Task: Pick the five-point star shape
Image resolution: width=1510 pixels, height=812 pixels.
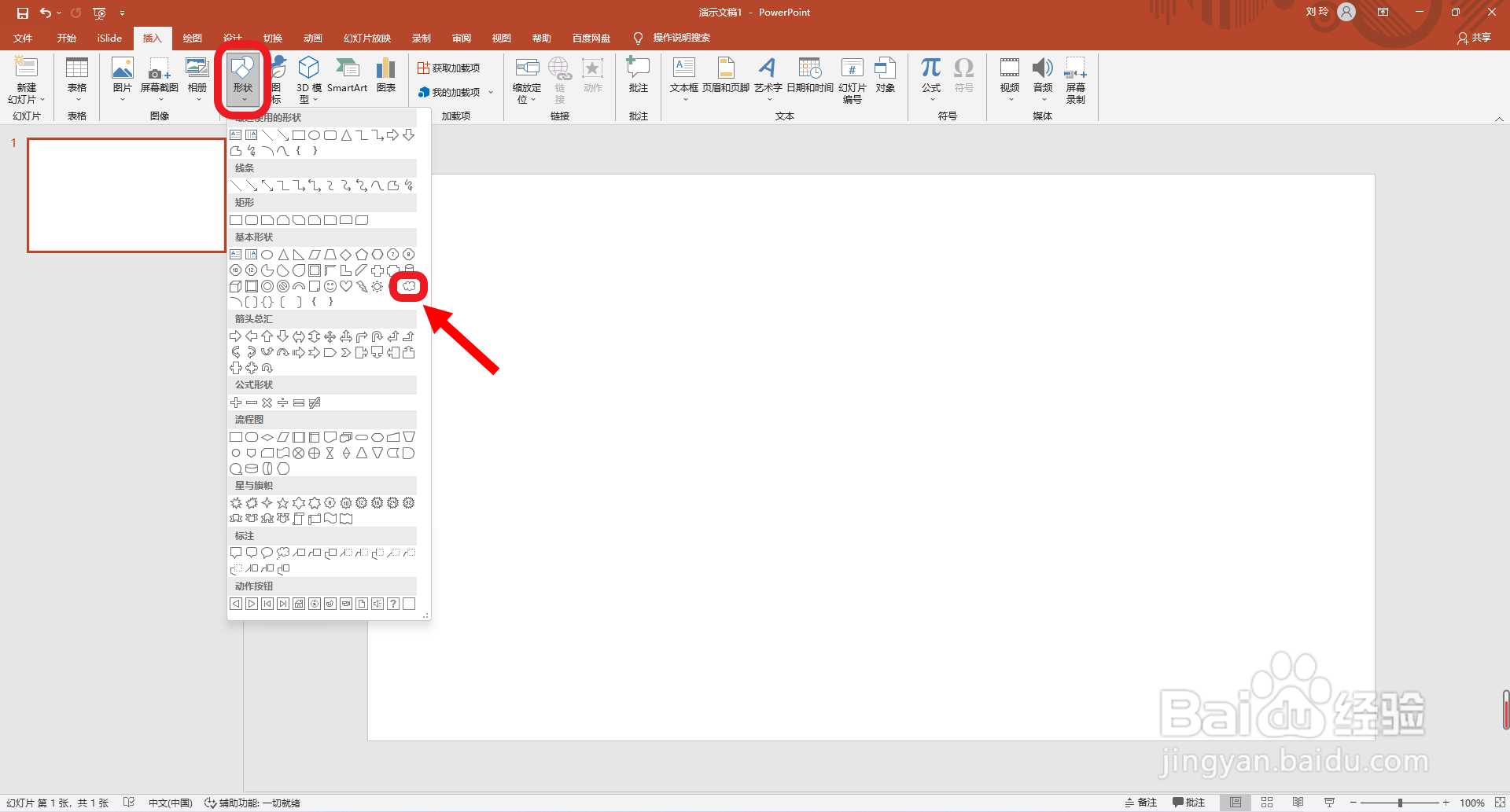Action: tap(283, 503)
